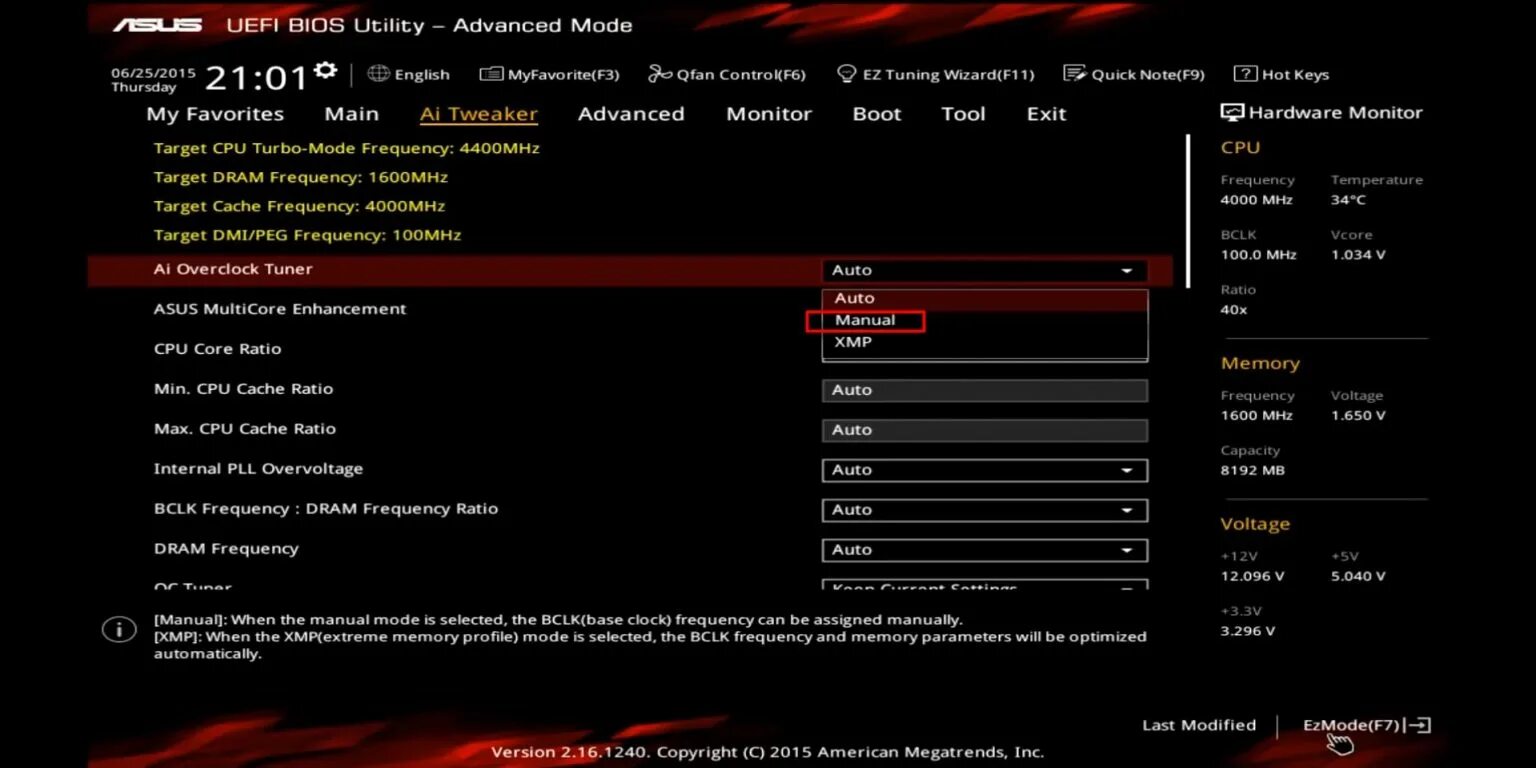Click the Internal PLL Overvoltage label
This screenshot has height=768, width=1536.
pos(258,469)
